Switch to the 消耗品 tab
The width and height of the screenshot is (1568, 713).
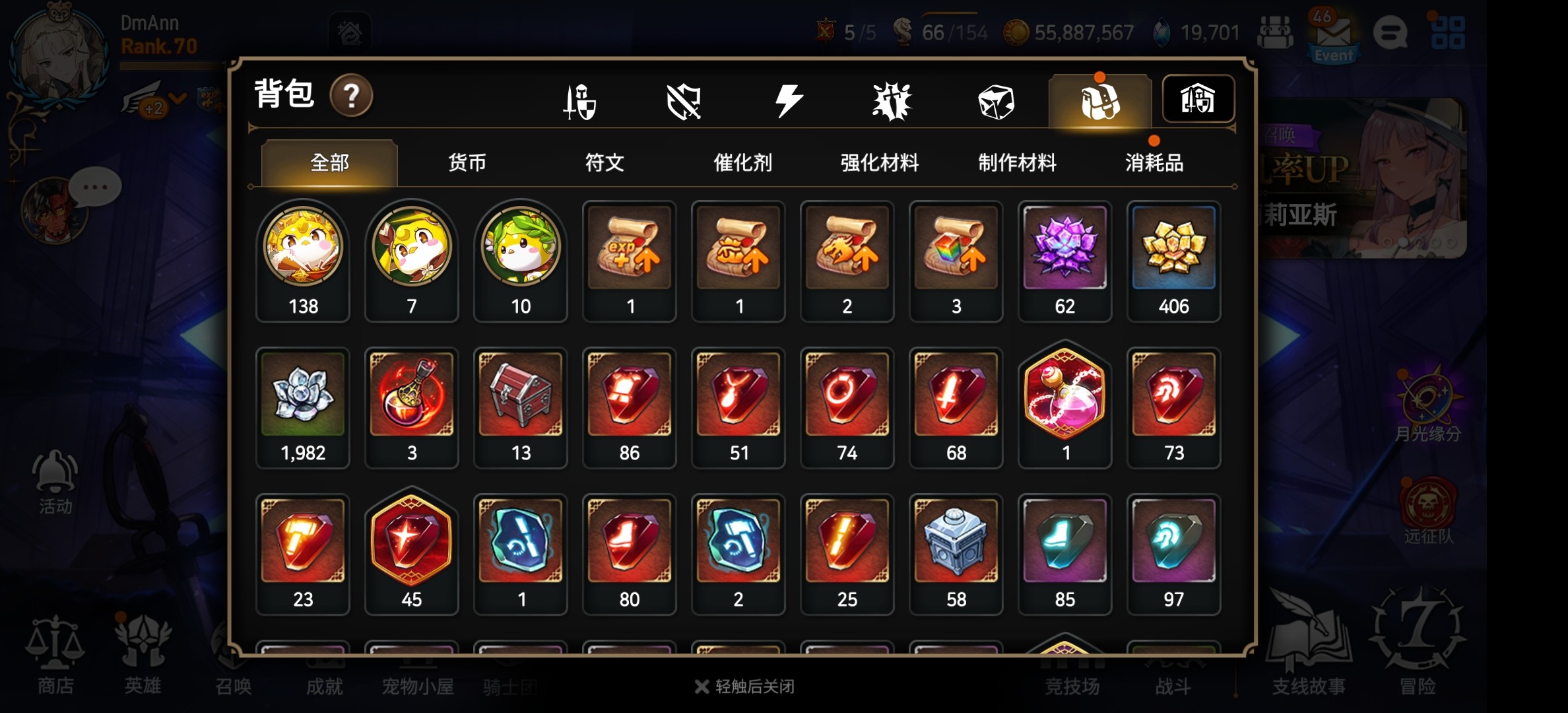1154,162
